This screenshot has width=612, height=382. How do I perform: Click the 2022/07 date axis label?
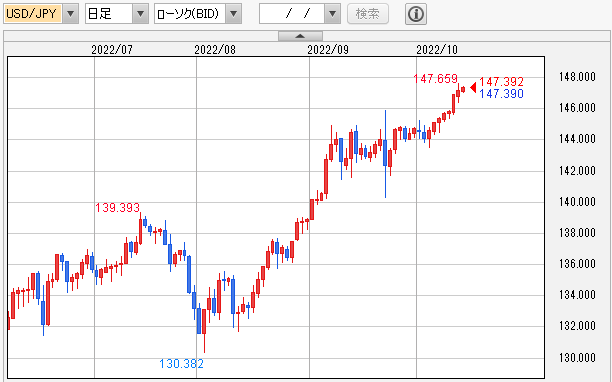click(112, 50)
